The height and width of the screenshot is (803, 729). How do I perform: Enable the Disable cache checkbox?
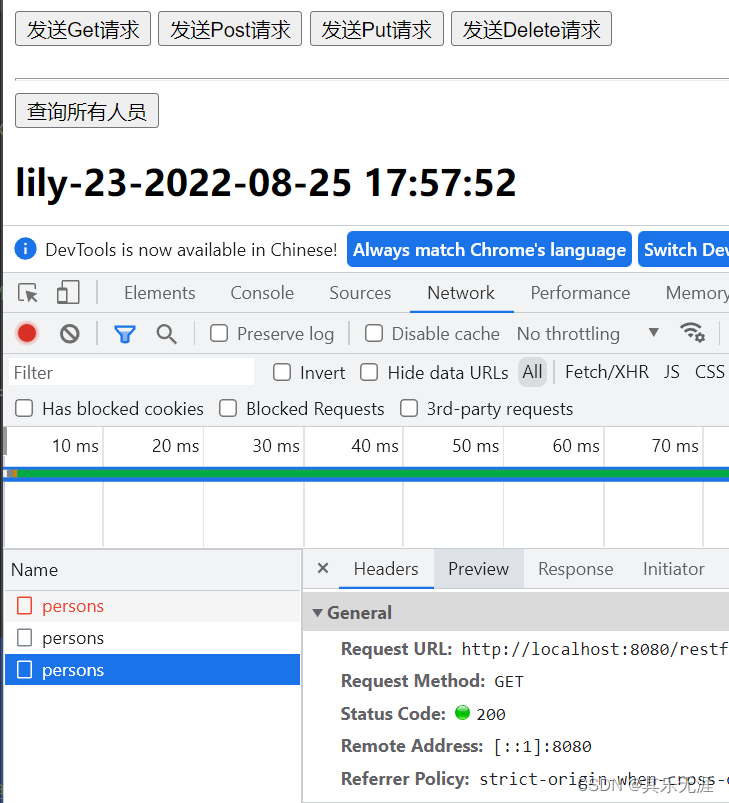coord(374,333)
